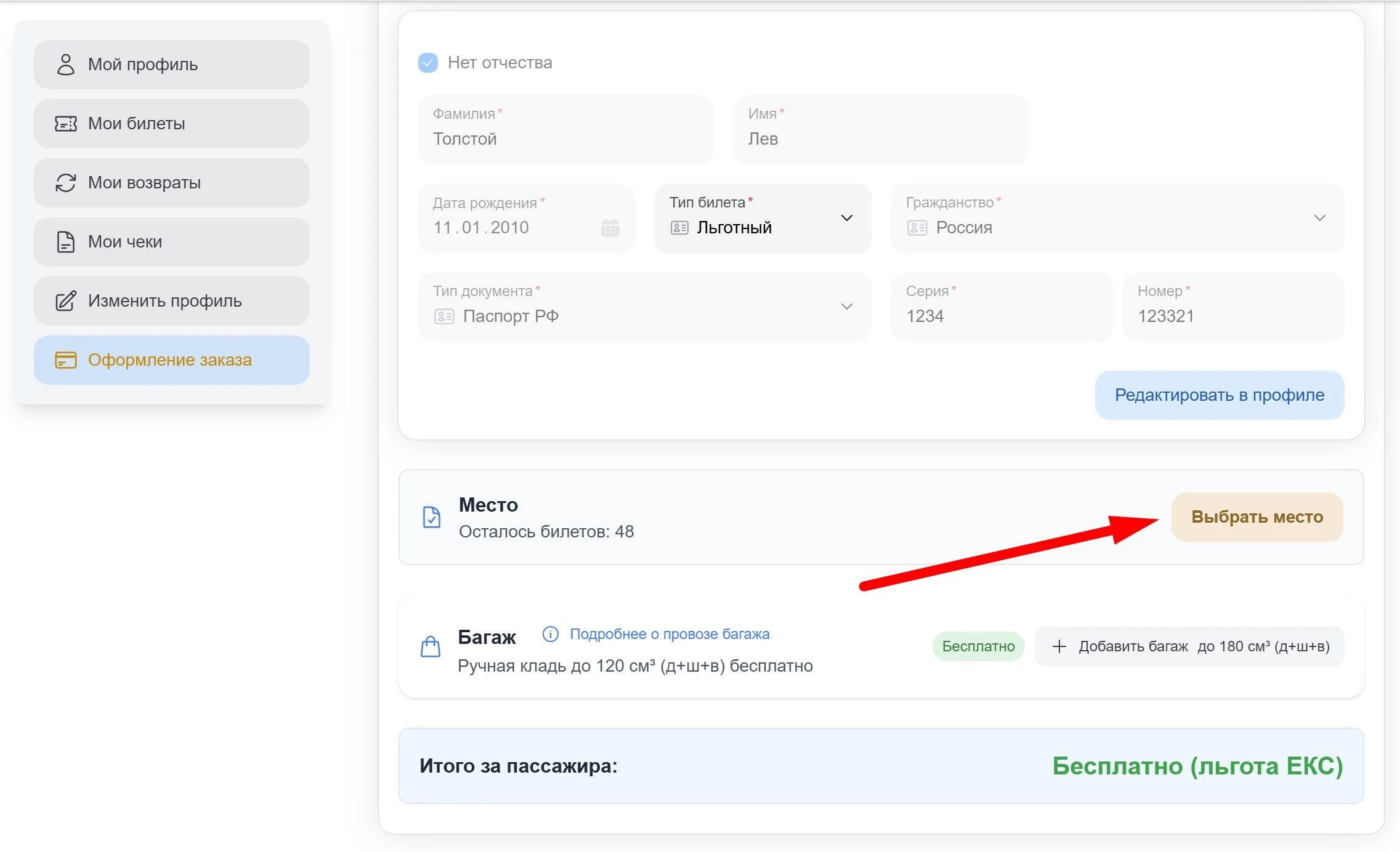Open Подробнее о провозе багажа link

coord(669,634)
